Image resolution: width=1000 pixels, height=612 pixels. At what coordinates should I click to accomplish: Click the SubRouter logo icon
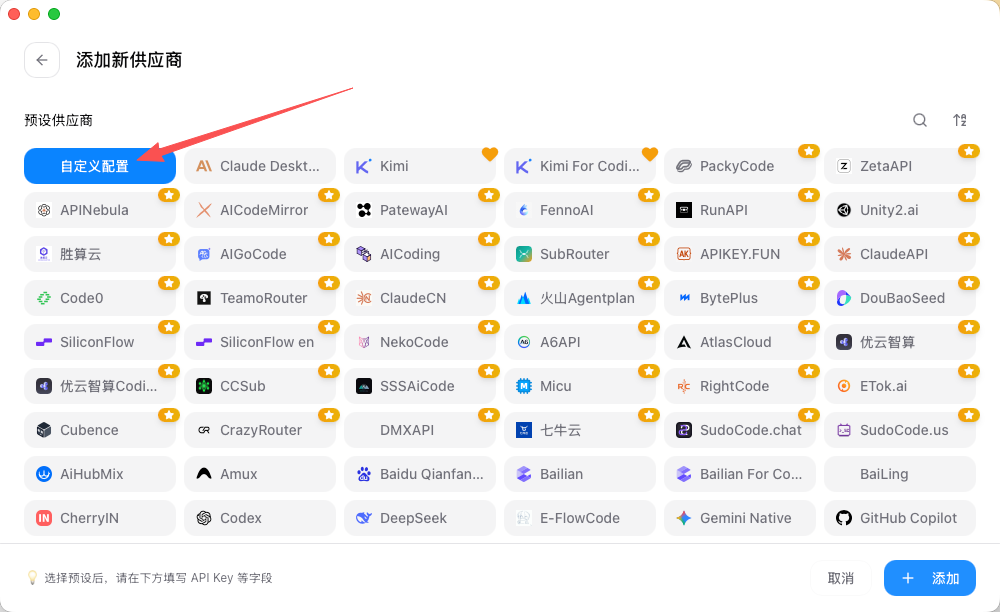click(x=524, y=254)
